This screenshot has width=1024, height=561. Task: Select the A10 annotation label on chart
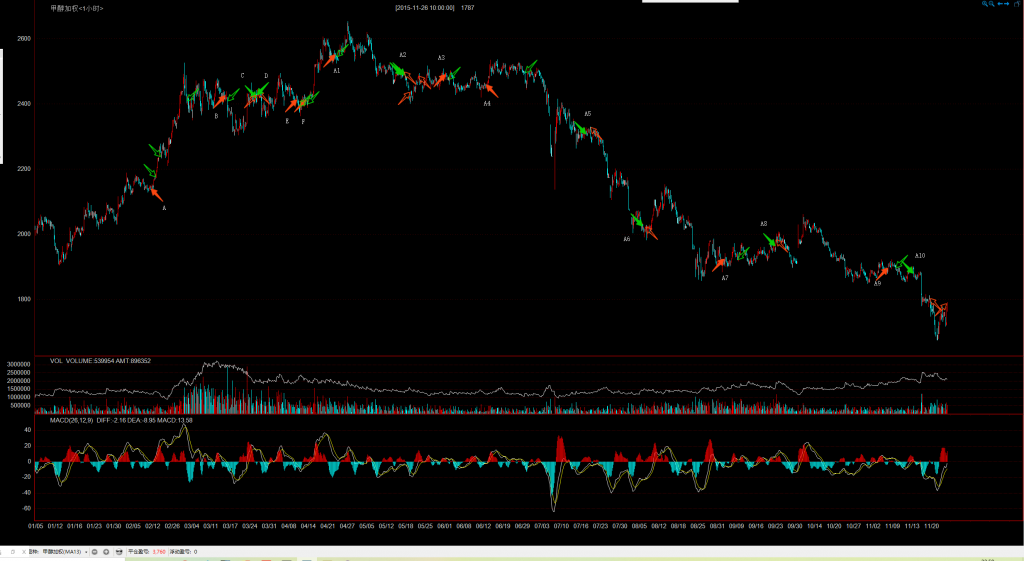click(919, 256)
